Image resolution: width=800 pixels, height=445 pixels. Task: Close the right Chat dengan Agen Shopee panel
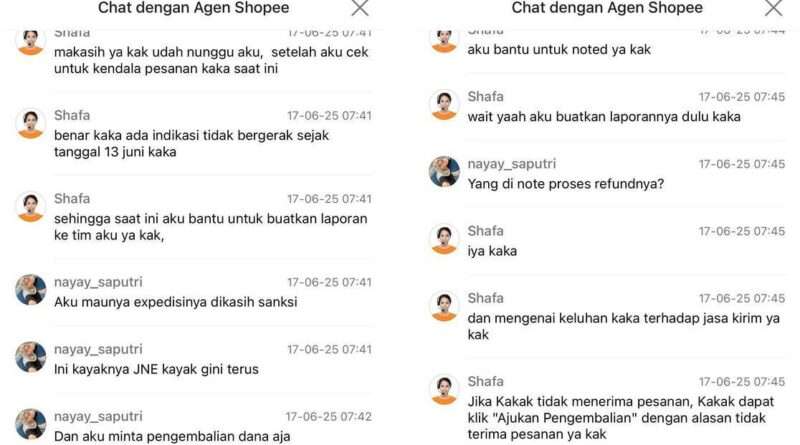[x=773, y=8]
